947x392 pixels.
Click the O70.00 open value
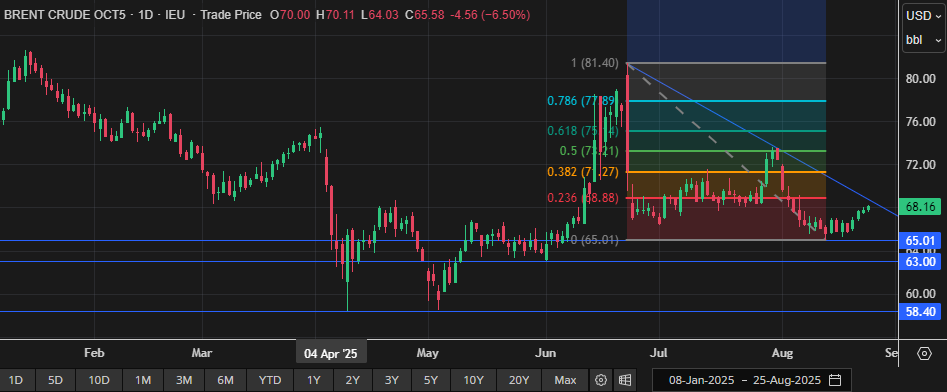(290, 15)
